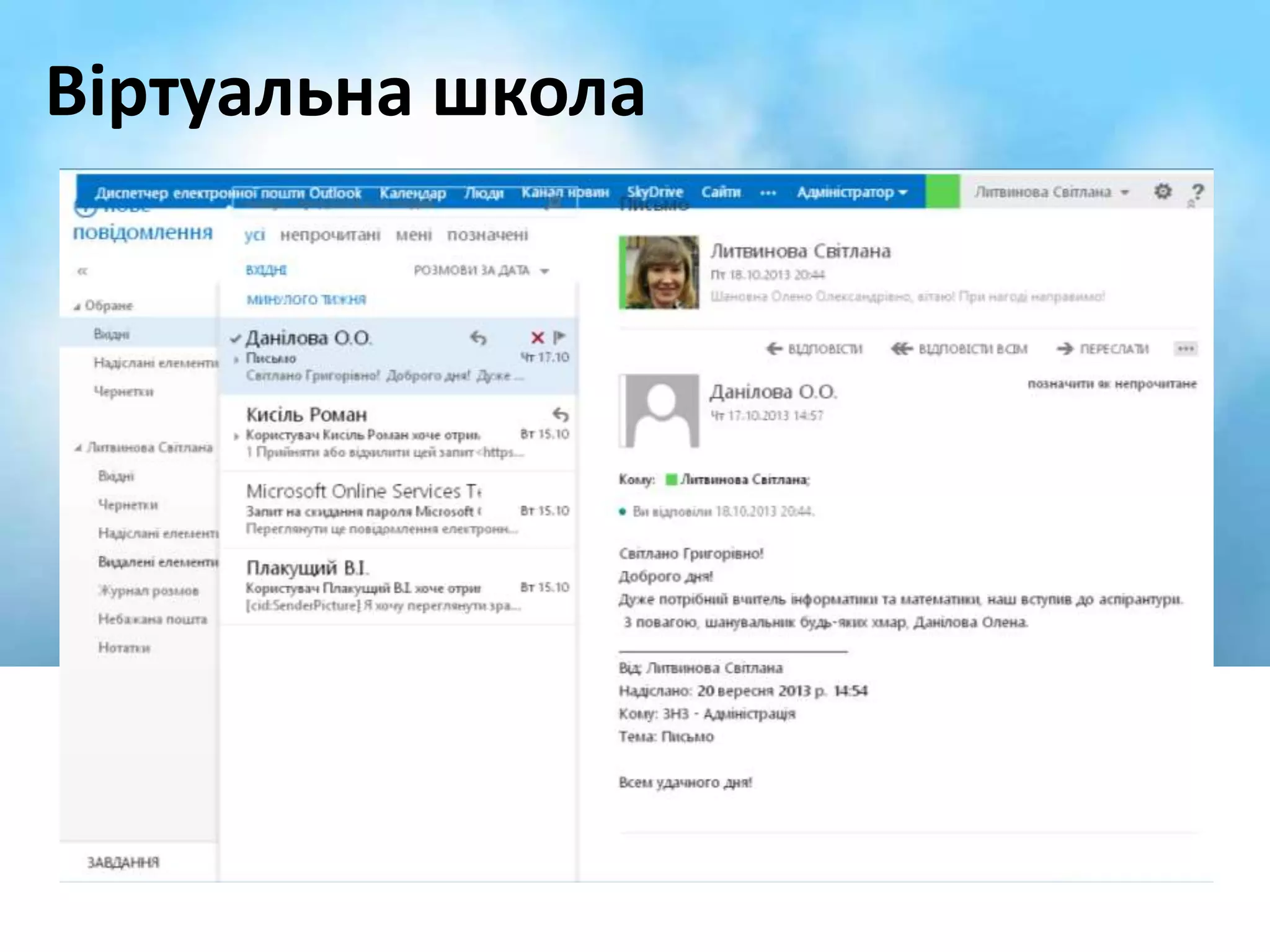Open Кисіль Роман message

coord(399,433)
